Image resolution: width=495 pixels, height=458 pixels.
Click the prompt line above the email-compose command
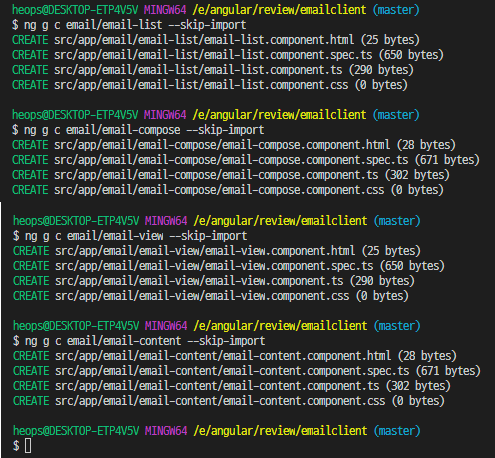[x=216, y=115]
